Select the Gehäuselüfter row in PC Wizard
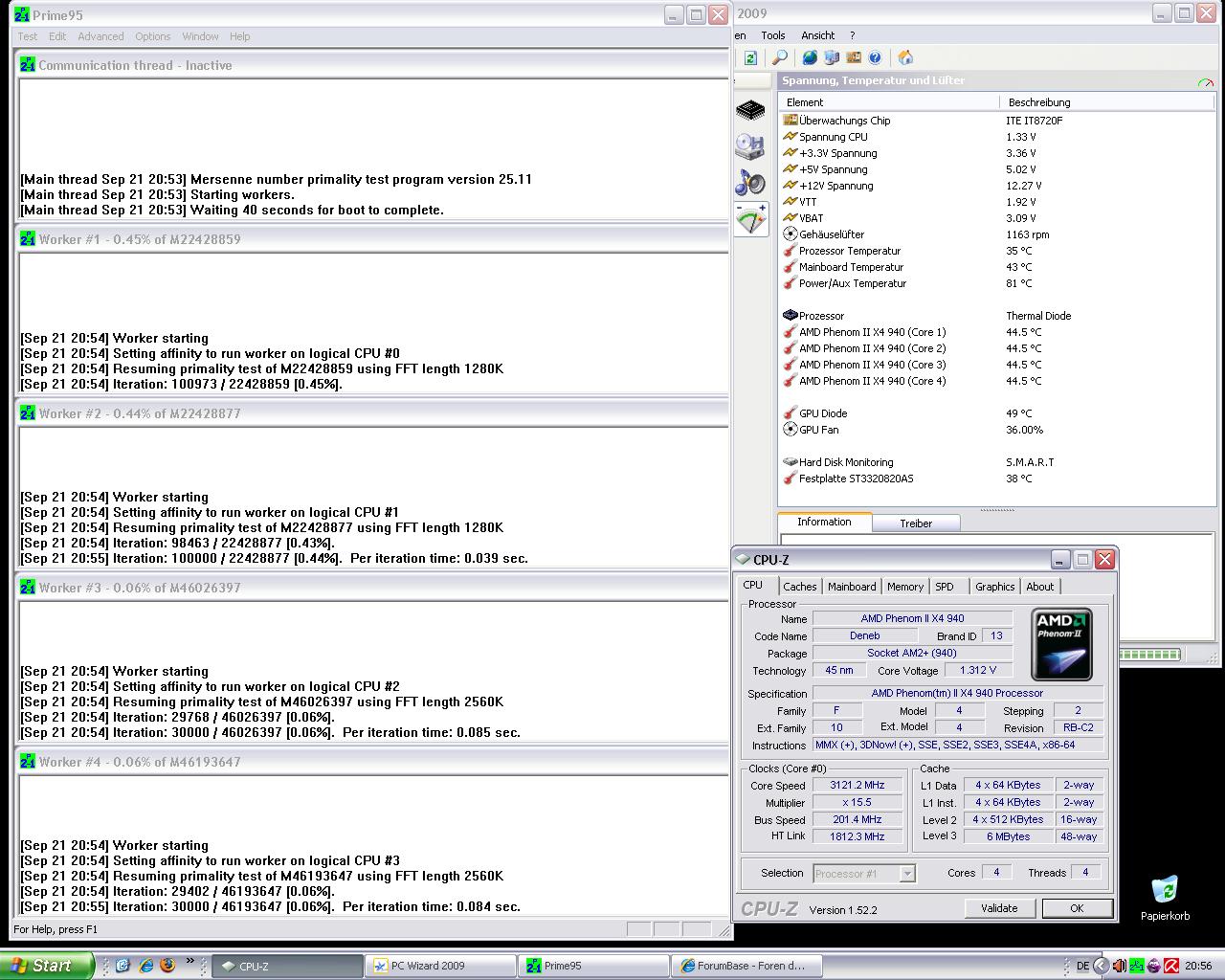The image size is (1225, 980). point(995,234)
